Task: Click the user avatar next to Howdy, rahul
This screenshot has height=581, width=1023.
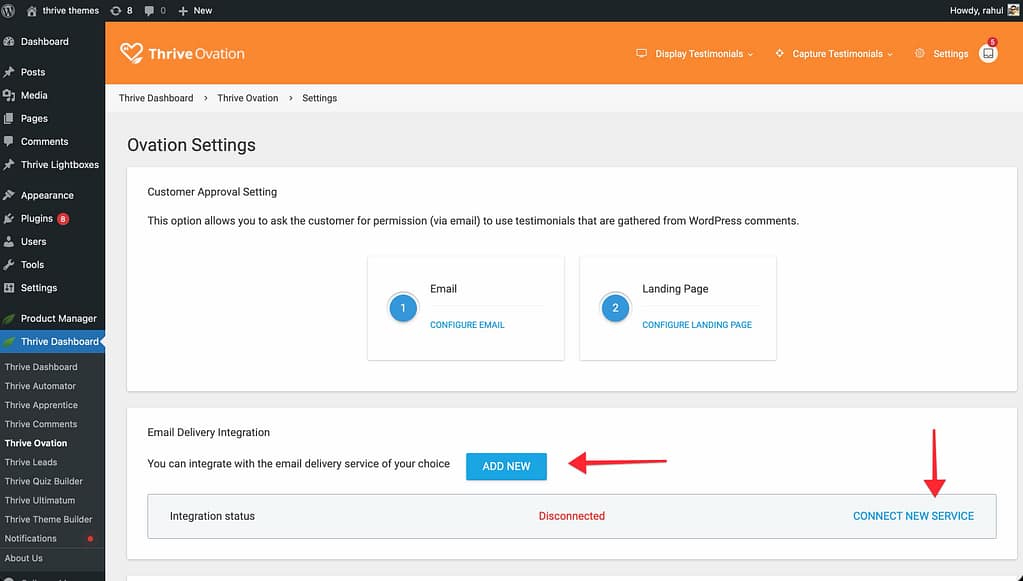Action: (x=1013, y=10)
